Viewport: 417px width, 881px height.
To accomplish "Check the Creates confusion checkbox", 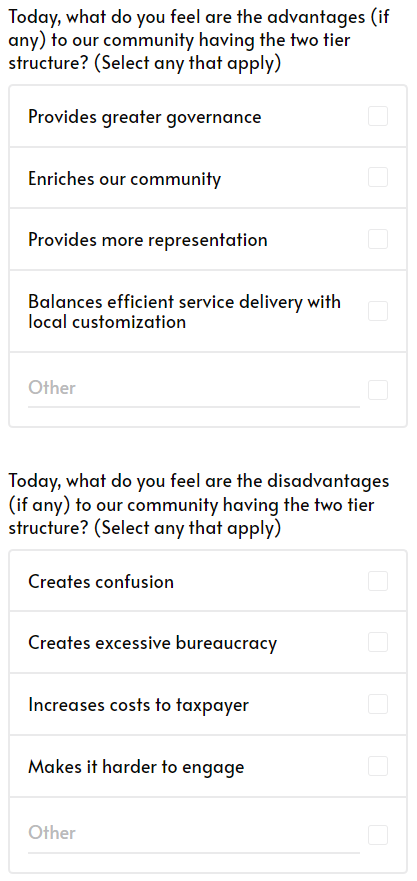I will (378, 581).
